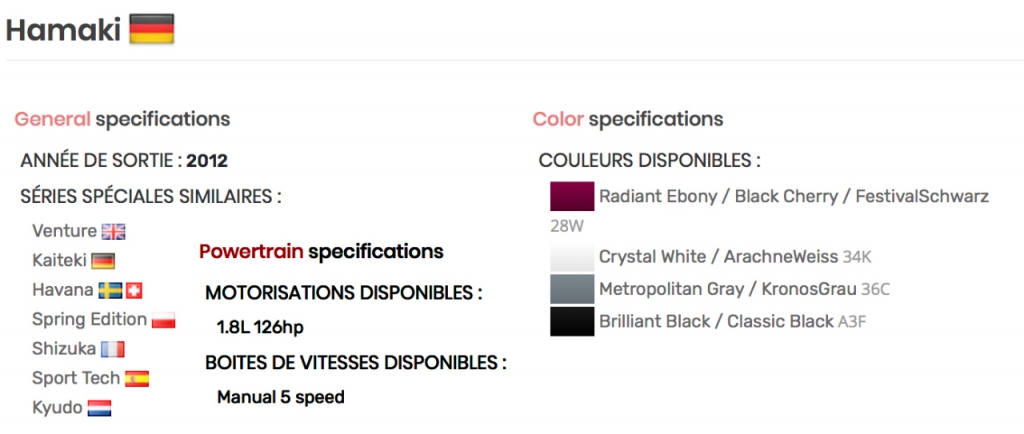Click the French flag next to Shizuka

tap(112, 350)
